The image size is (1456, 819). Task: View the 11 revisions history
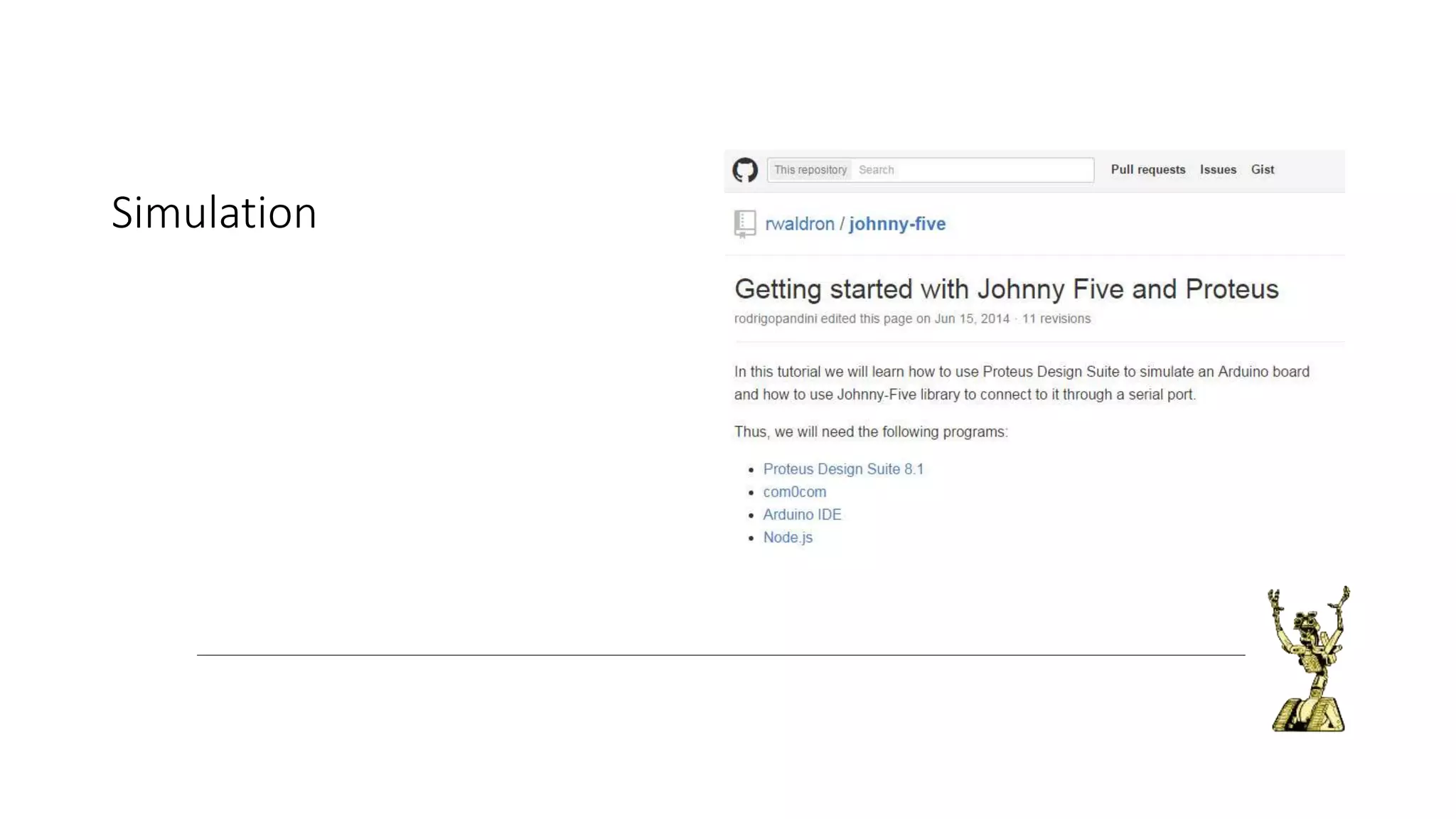pyautogui.click(x=1056, y=319)
